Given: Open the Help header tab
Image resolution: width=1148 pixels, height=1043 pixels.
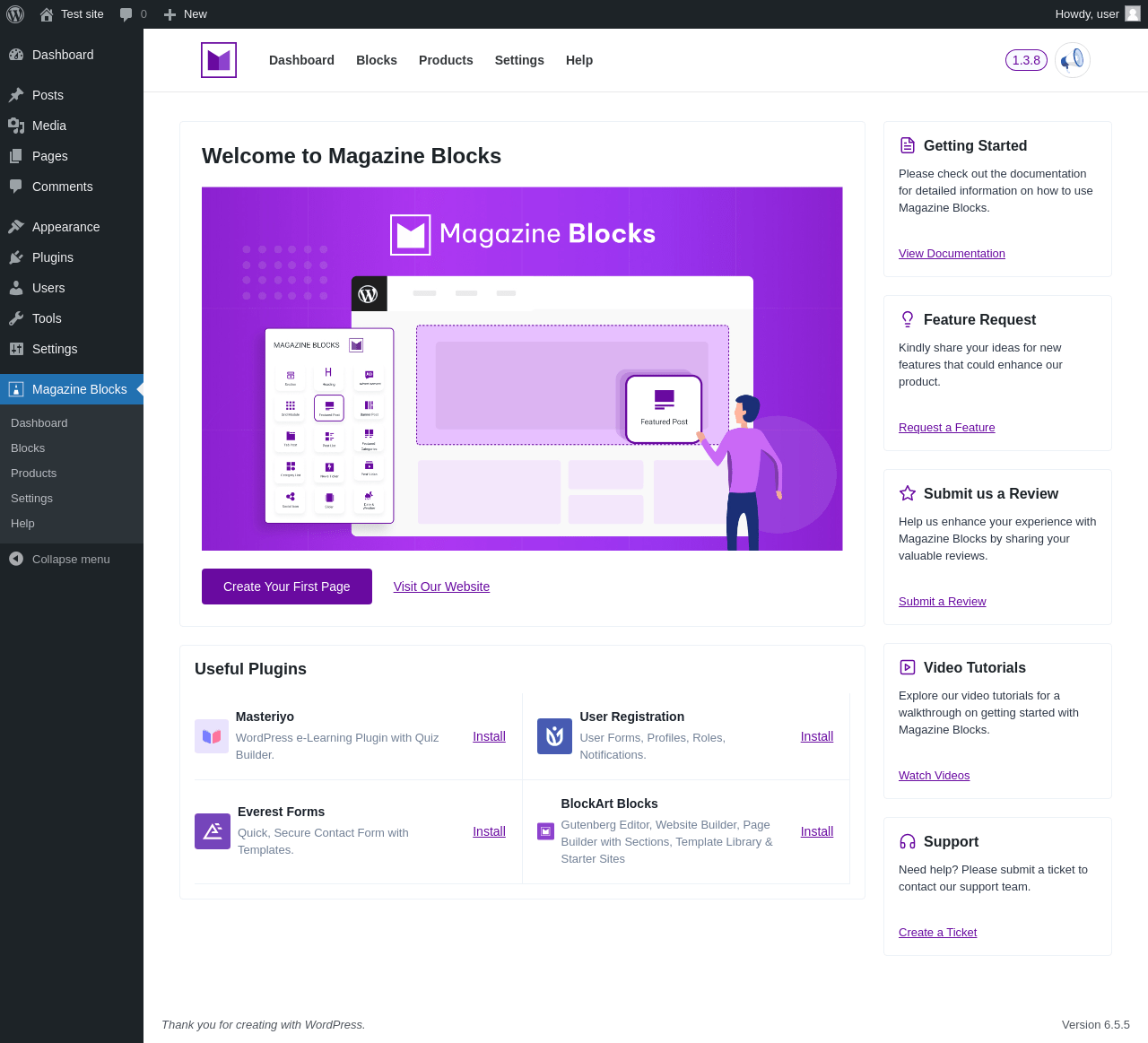Looking at the screenshot, I should [579, 60].
